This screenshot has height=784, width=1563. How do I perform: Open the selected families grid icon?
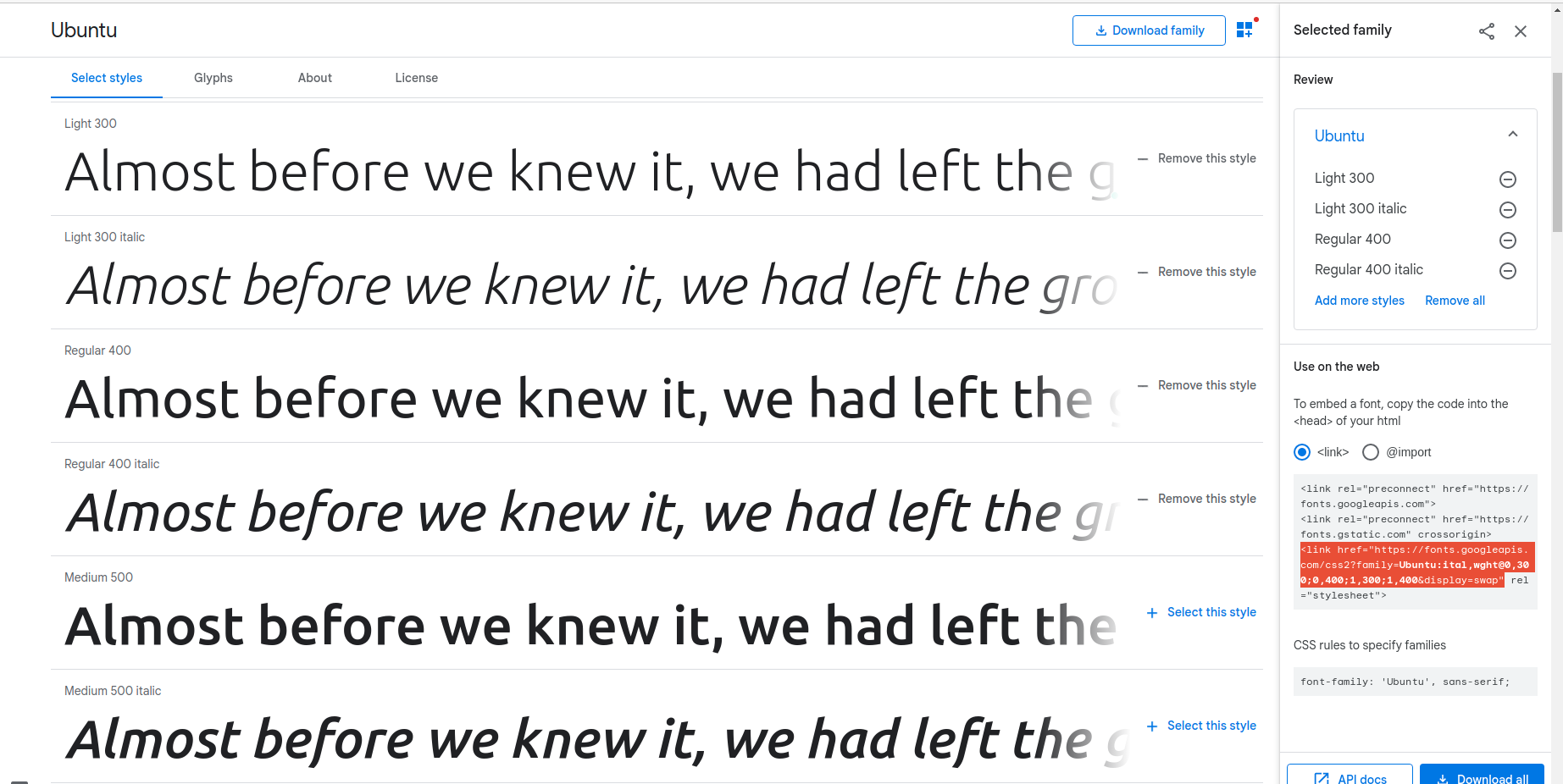pos(1244,30)
